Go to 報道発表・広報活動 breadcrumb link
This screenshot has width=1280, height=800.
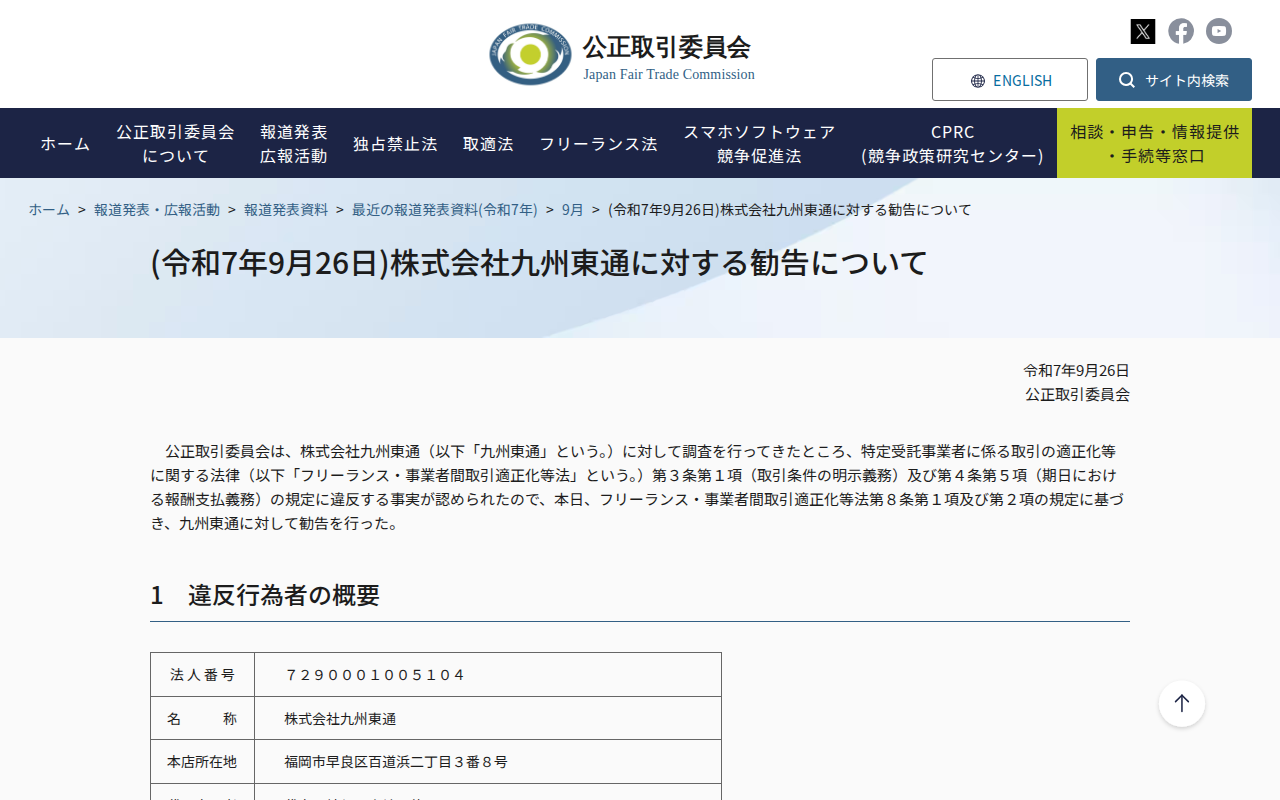157,210
